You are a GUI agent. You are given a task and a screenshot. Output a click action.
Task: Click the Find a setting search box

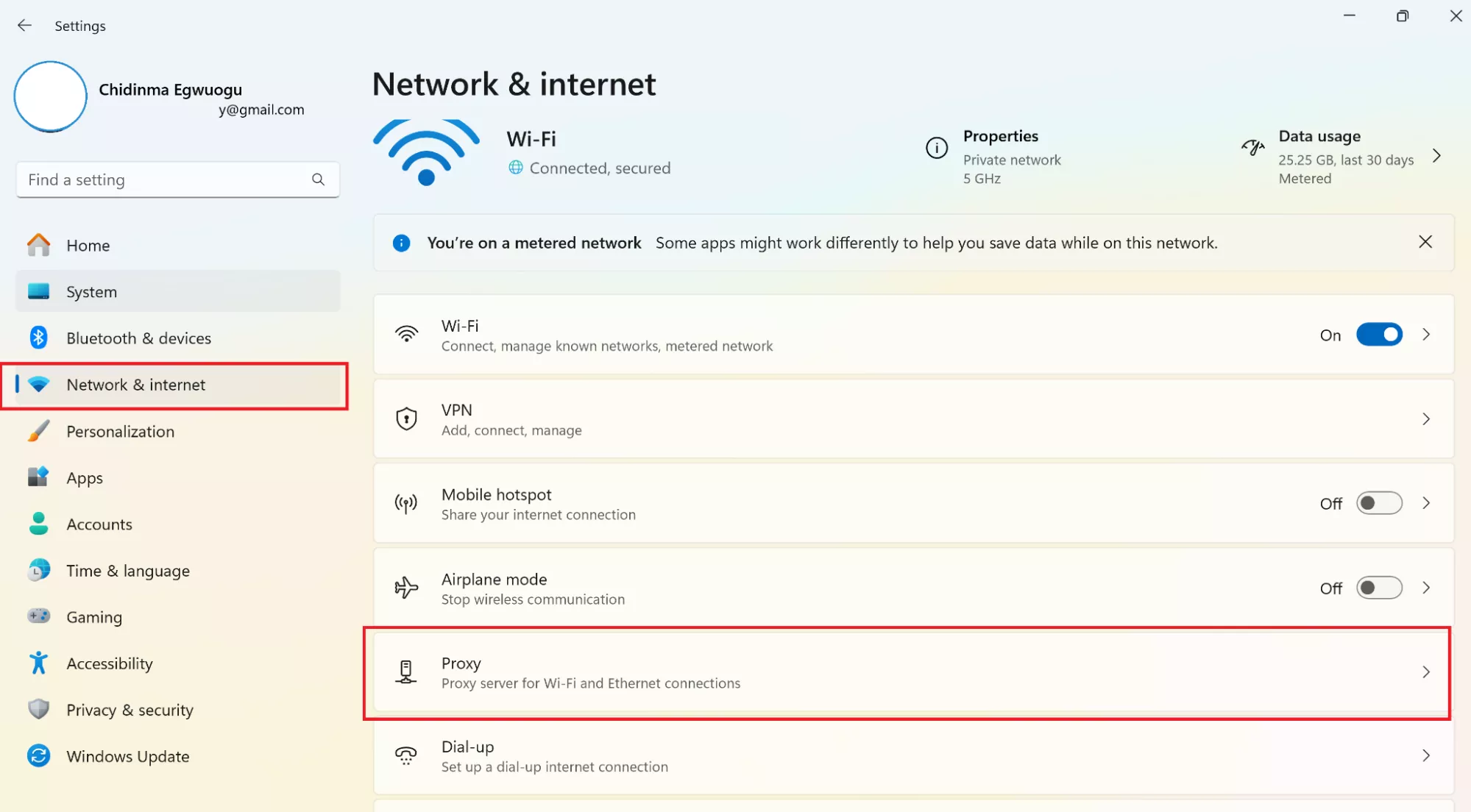[x=166, y=179]
